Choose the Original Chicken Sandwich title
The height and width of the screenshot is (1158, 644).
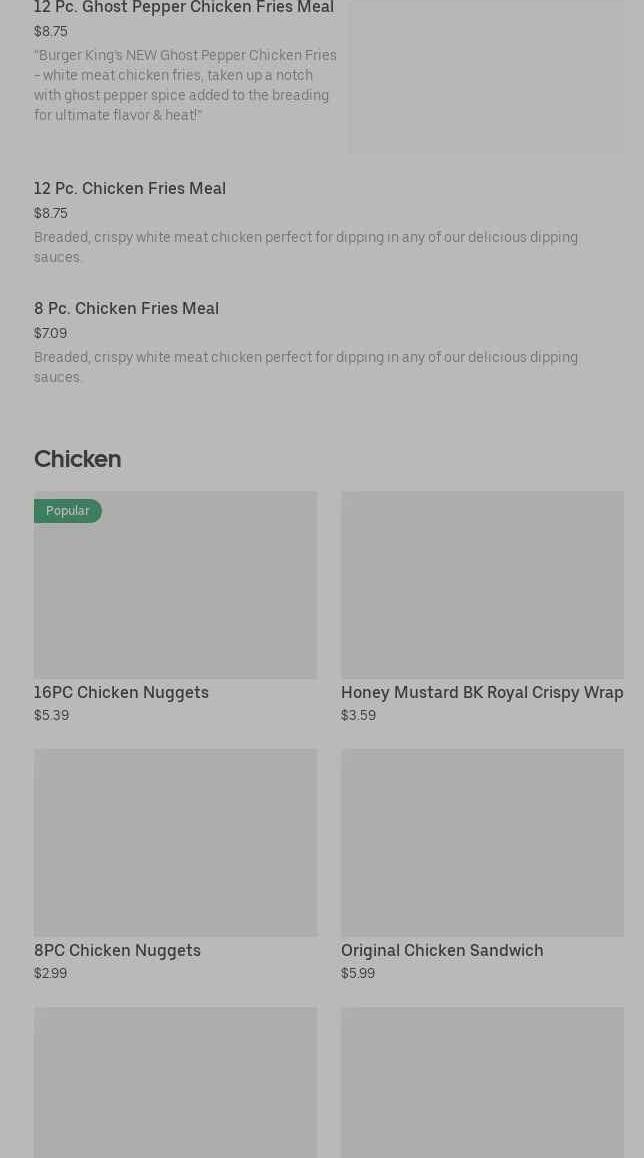pos(442,950)
